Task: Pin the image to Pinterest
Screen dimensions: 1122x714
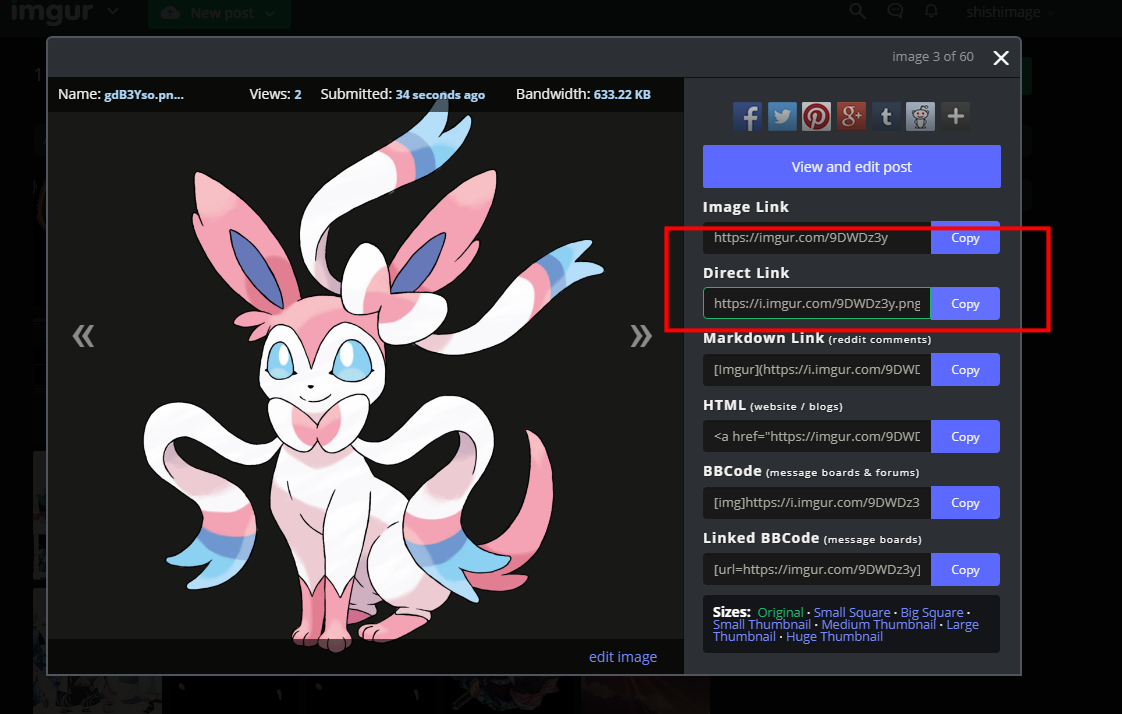Action: pos(816,116)
